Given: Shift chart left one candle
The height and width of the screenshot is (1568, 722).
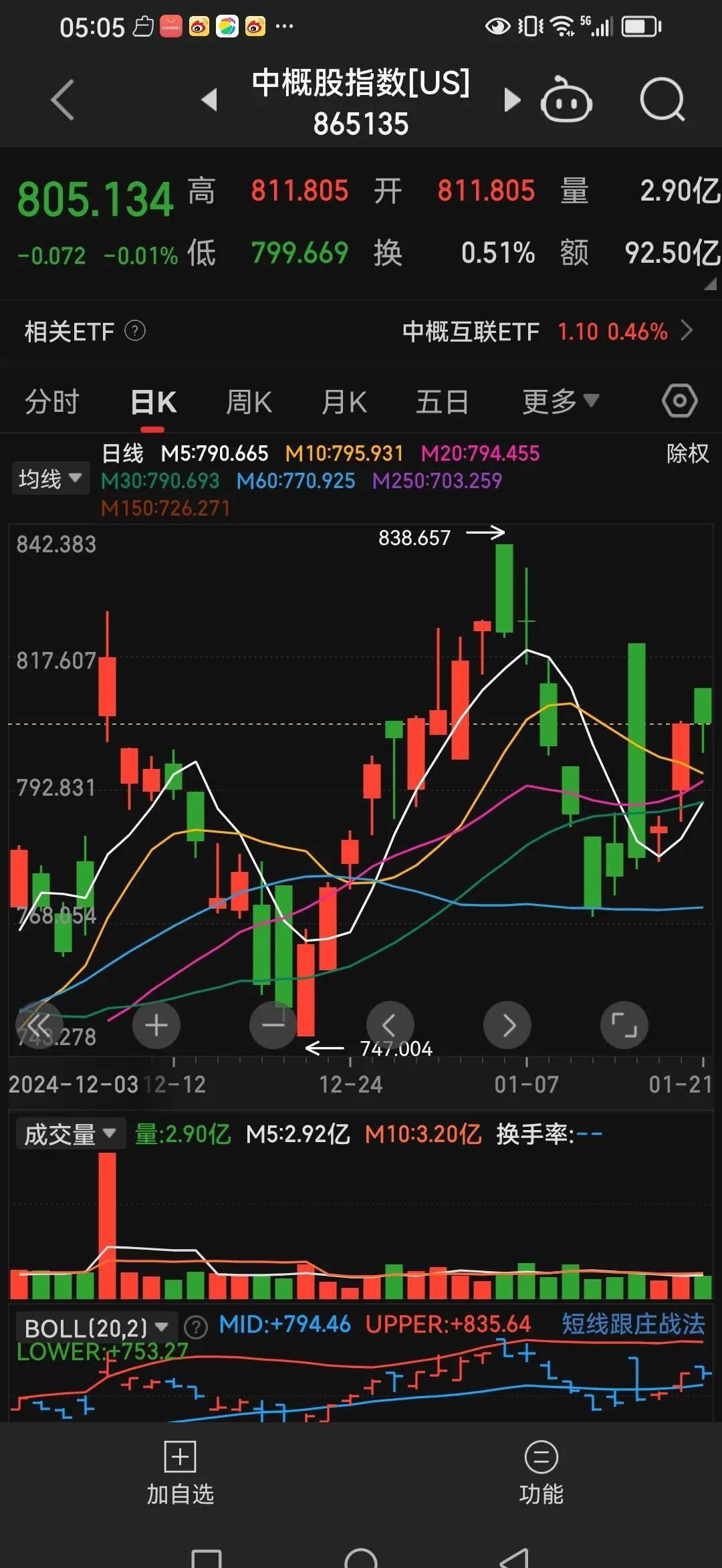Looking at the screenshot, I should click(390, 1025).
